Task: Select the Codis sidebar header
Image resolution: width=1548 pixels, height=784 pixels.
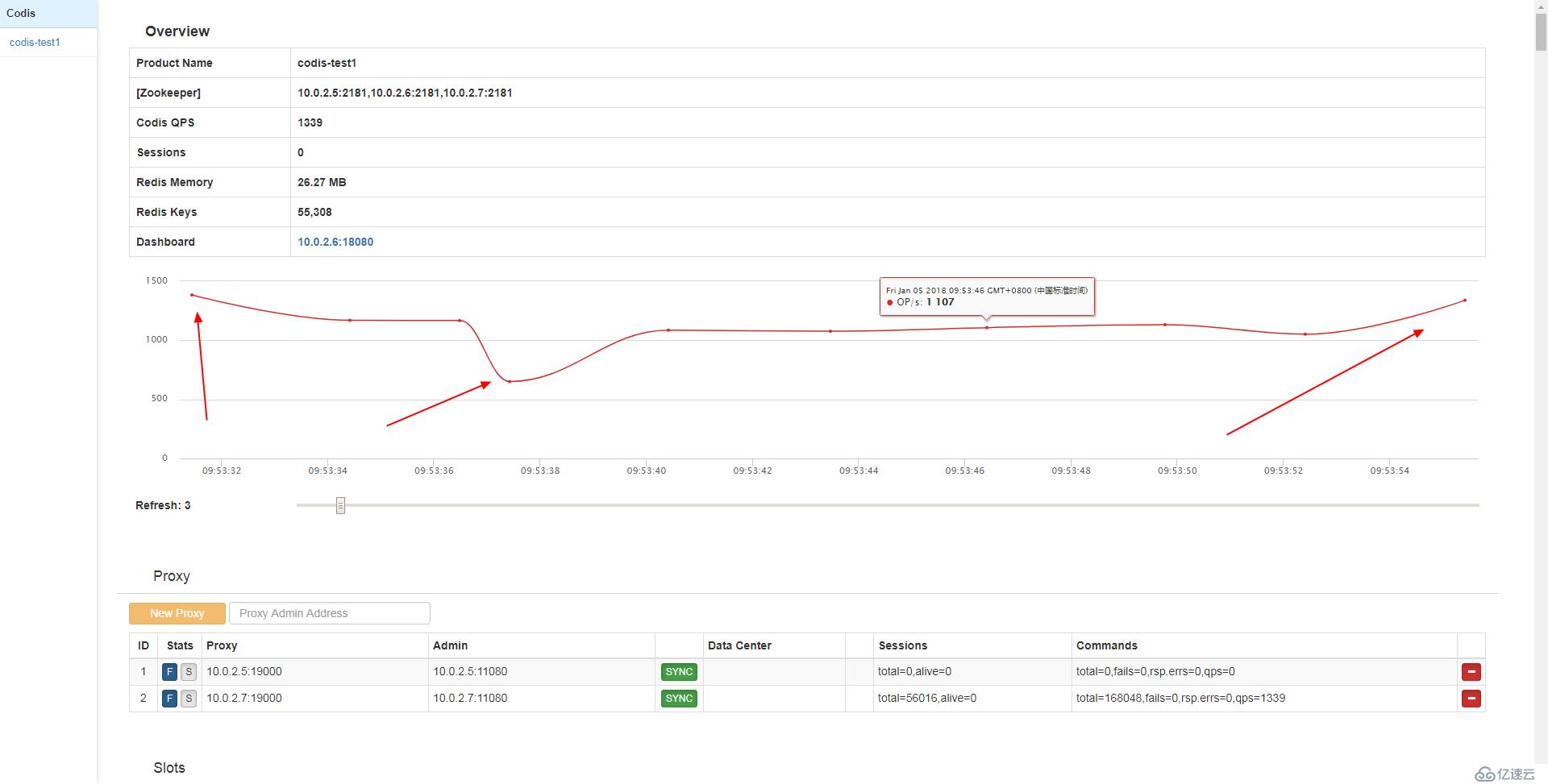Action: coord(48,14)
